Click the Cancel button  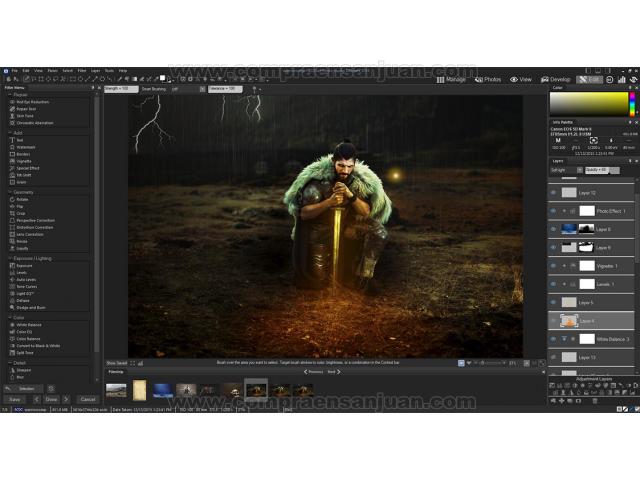[88, 399]
